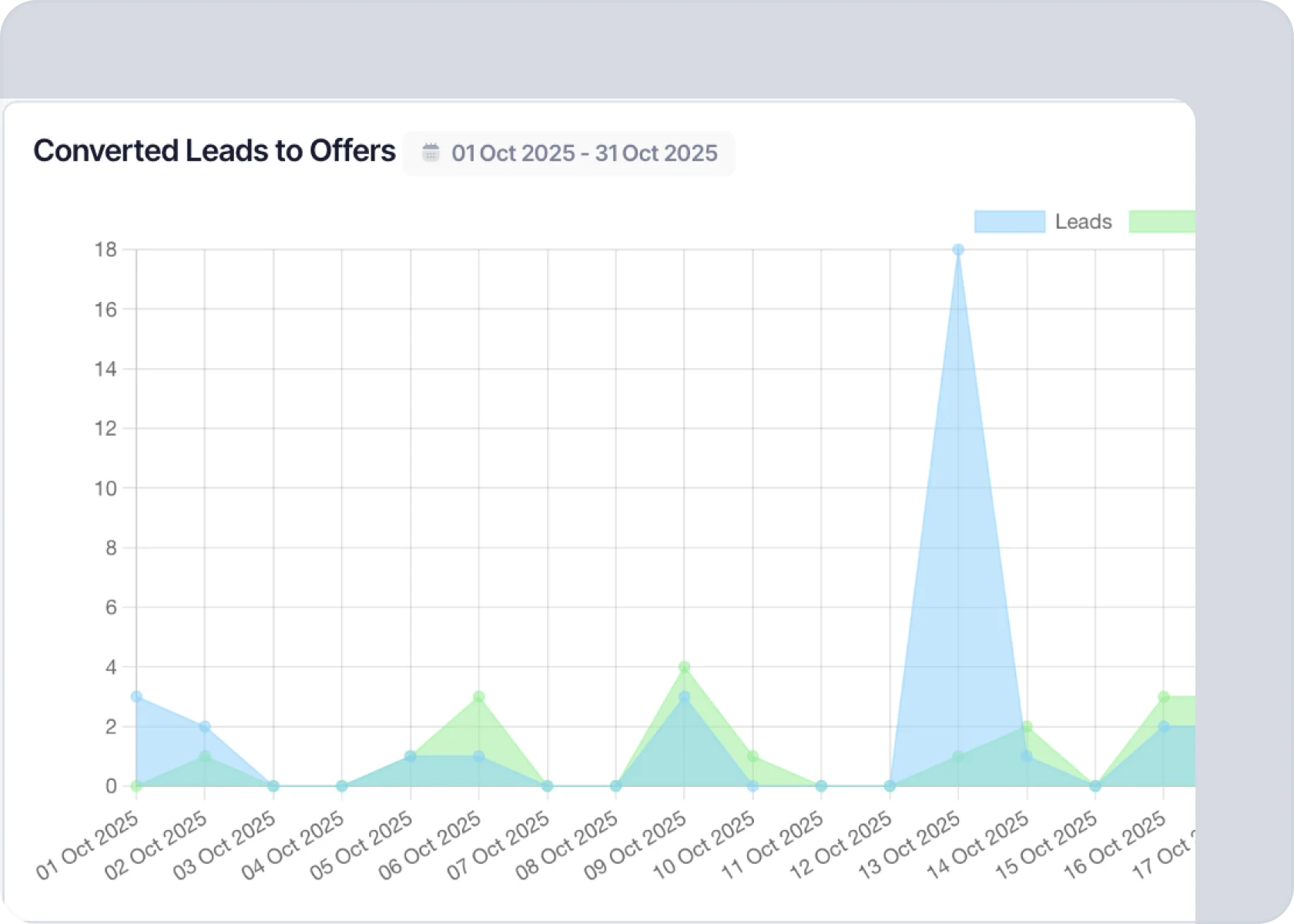Select the green point on 10 Oct
1294x924 pixels.
point(753,756)
